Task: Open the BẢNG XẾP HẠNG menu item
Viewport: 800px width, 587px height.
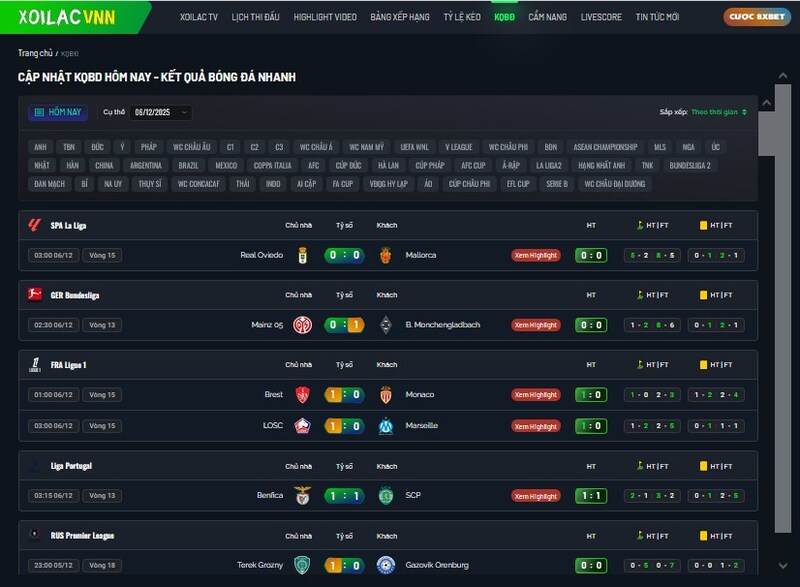Action: pos(399,17)
